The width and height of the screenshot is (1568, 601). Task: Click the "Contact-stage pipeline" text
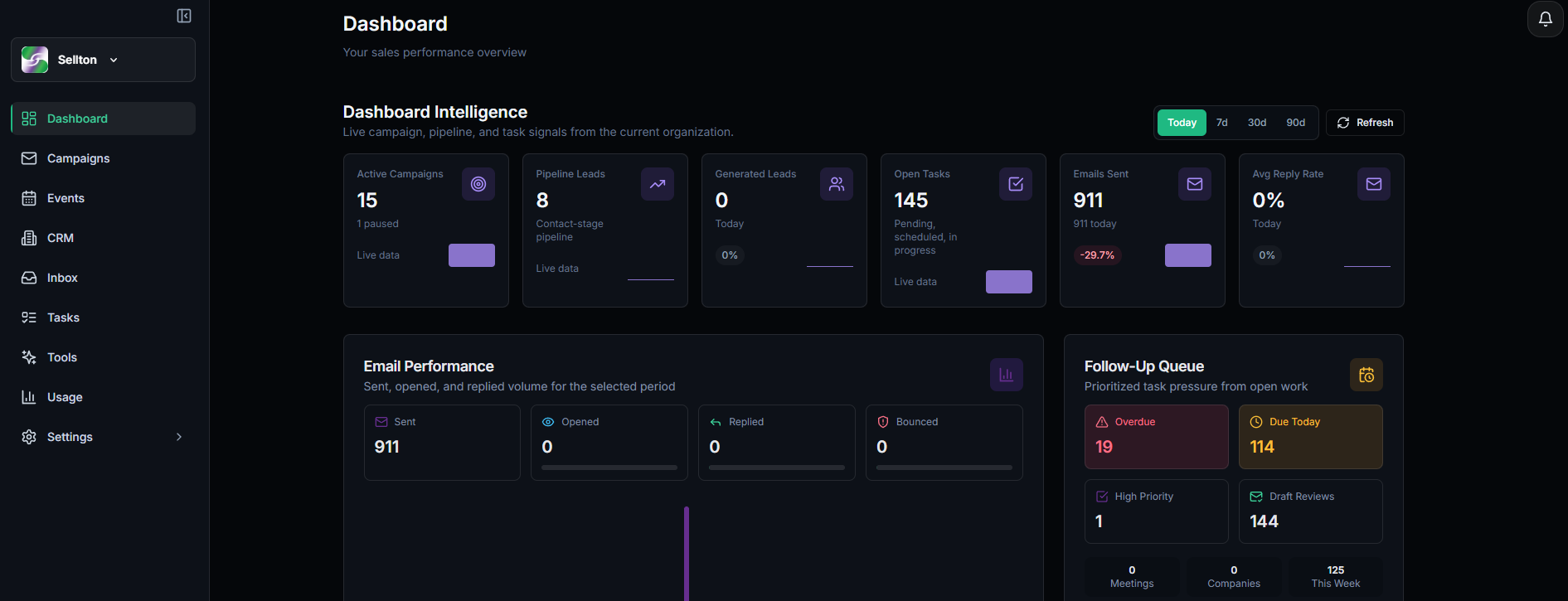(x=570, y=230)
